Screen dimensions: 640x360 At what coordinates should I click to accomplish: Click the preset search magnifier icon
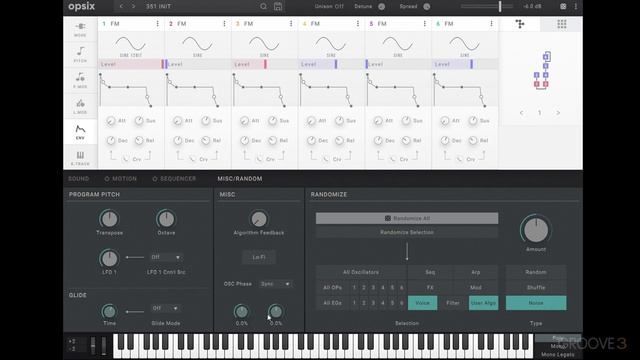coord(264,7)
